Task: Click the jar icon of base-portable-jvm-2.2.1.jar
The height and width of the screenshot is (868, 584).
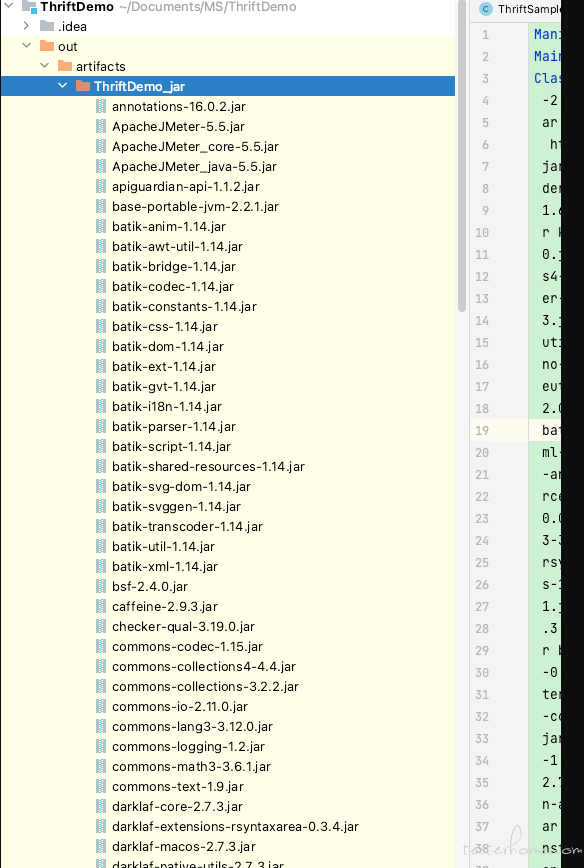Action: pos(101,206)
